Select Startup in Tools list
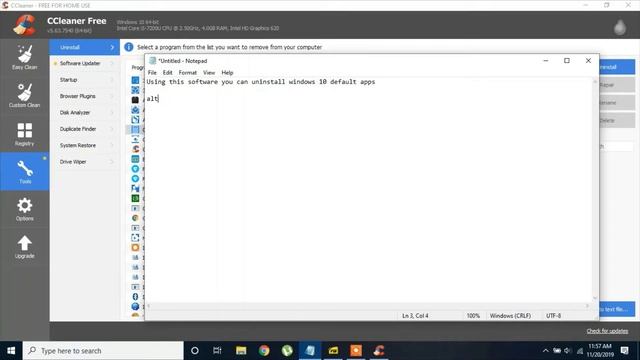 (84, 80)
